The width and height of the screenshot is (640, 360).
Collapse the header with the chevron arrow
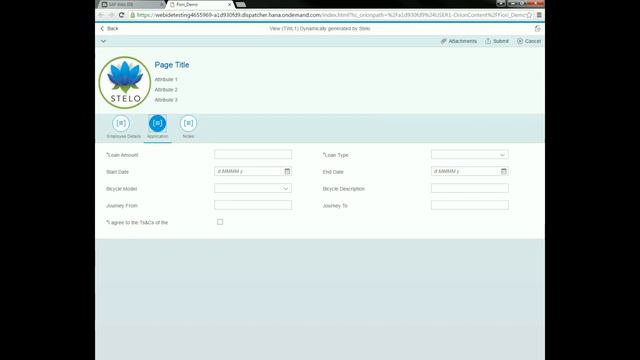click(x=103, y=41)
